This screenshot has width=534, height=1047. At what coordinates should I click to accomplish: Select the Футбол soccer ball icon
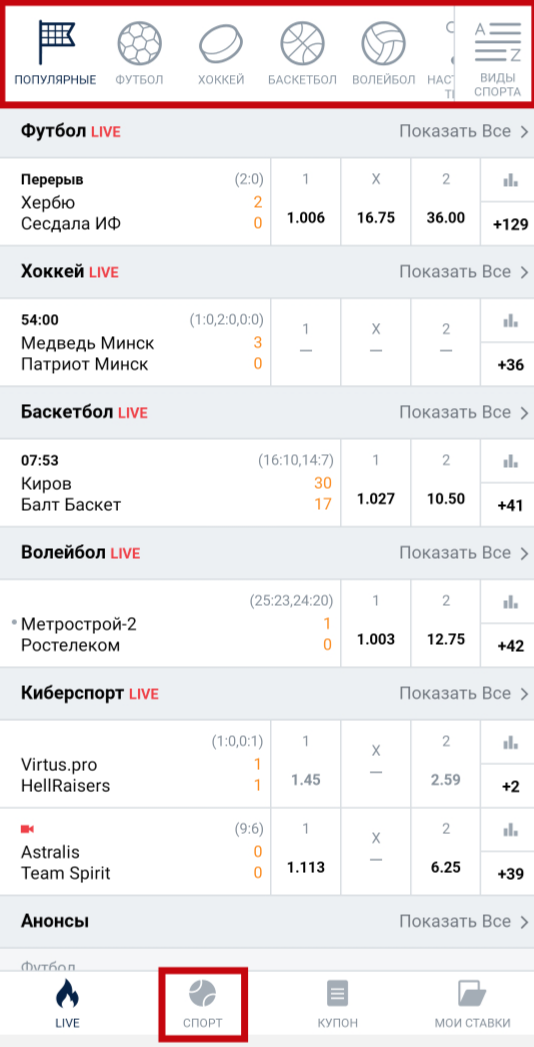(140, 45)
